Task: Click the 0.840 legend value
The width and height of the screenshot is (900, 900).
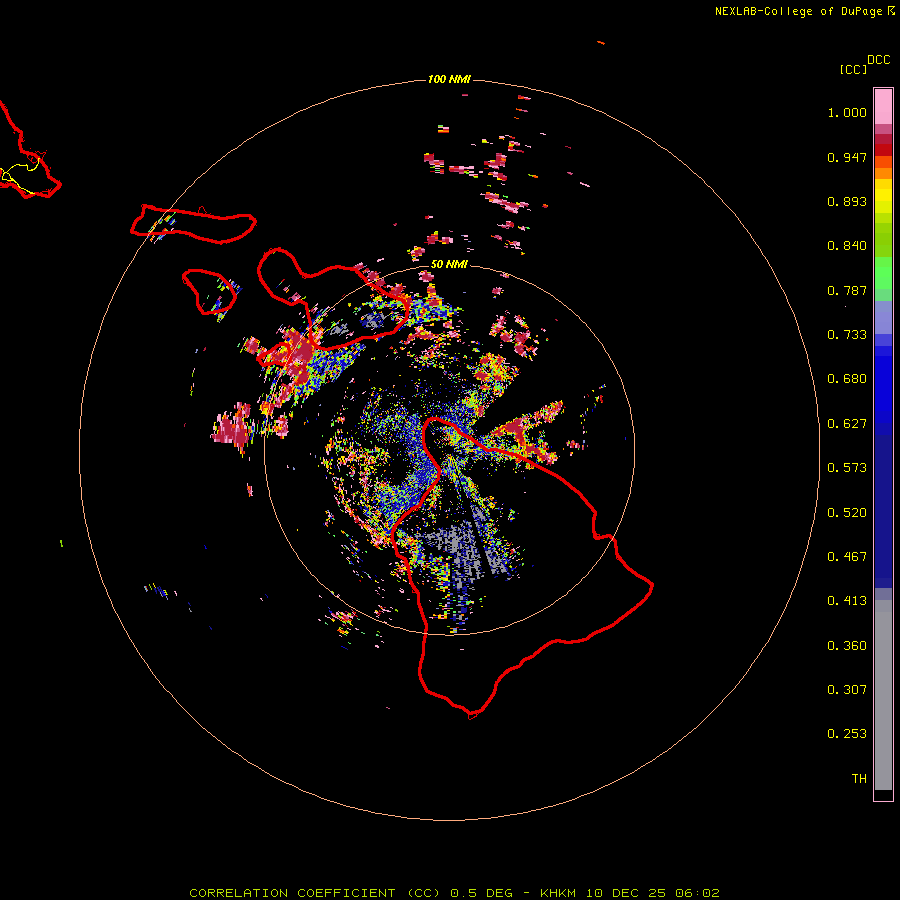Action: click(x=847, y=246)
